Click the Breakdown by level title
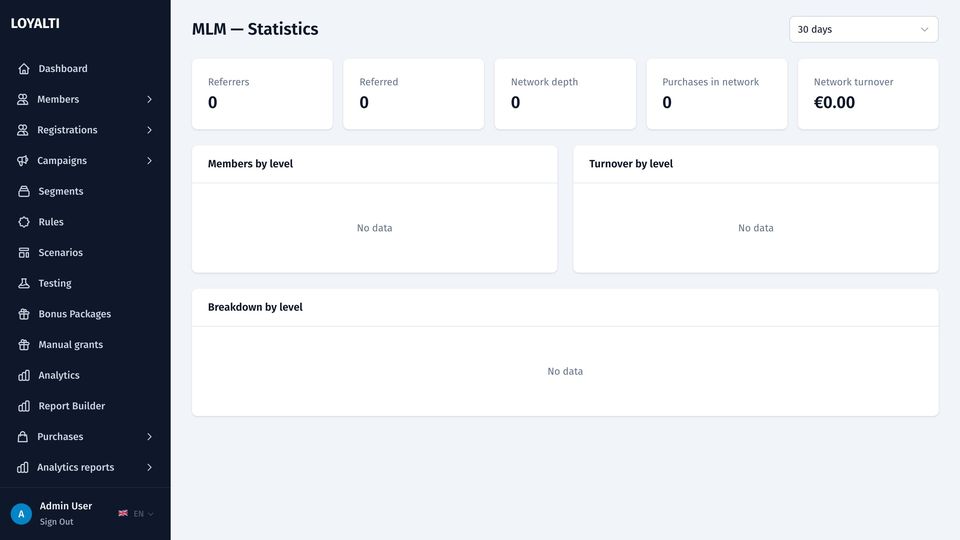Viewport: 960px width, 540px height. click(x=255, y=307)
